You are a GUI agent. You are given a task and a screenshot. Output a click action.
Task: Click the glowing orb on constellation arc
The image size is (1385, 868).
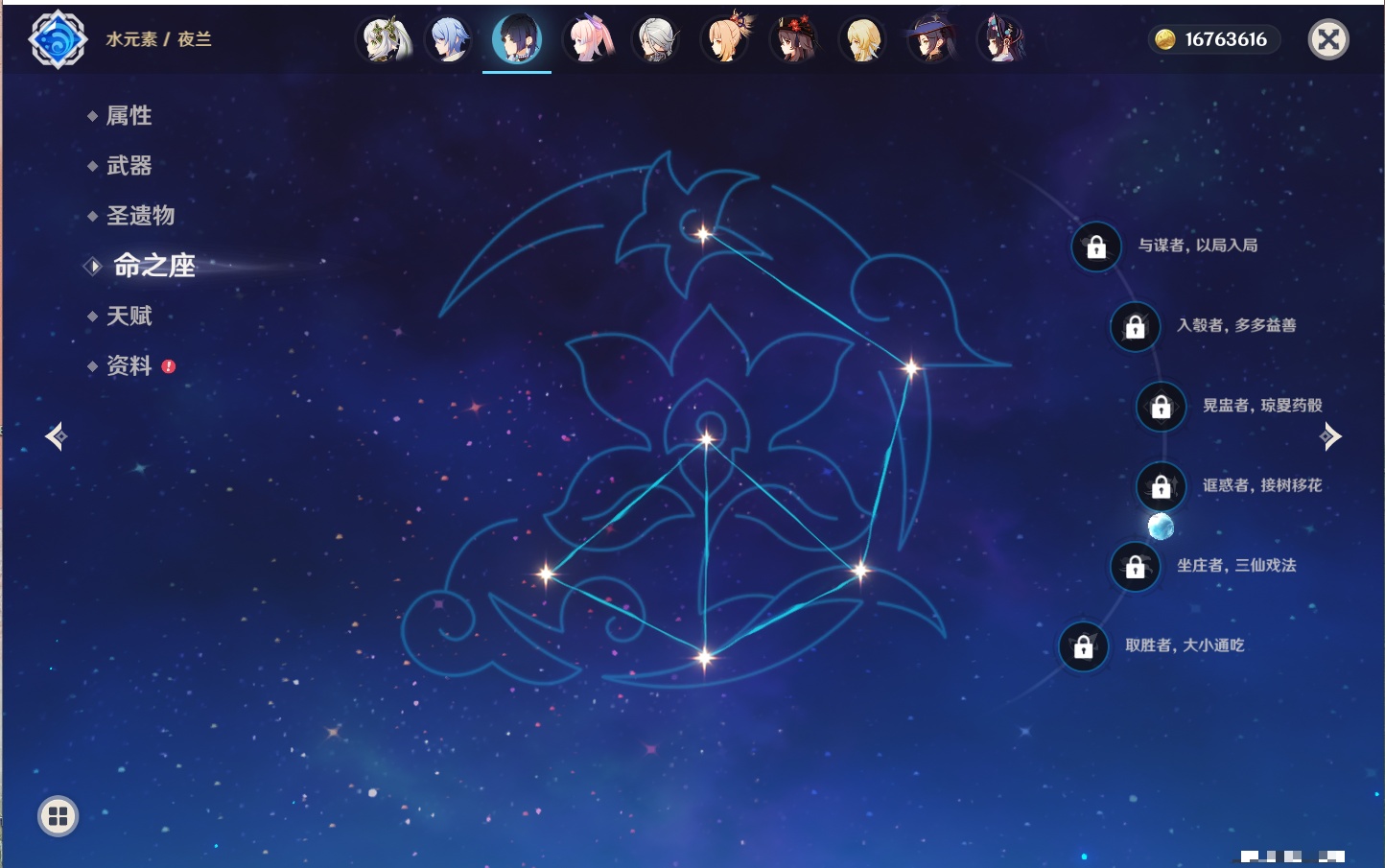tap(1161, 527)
